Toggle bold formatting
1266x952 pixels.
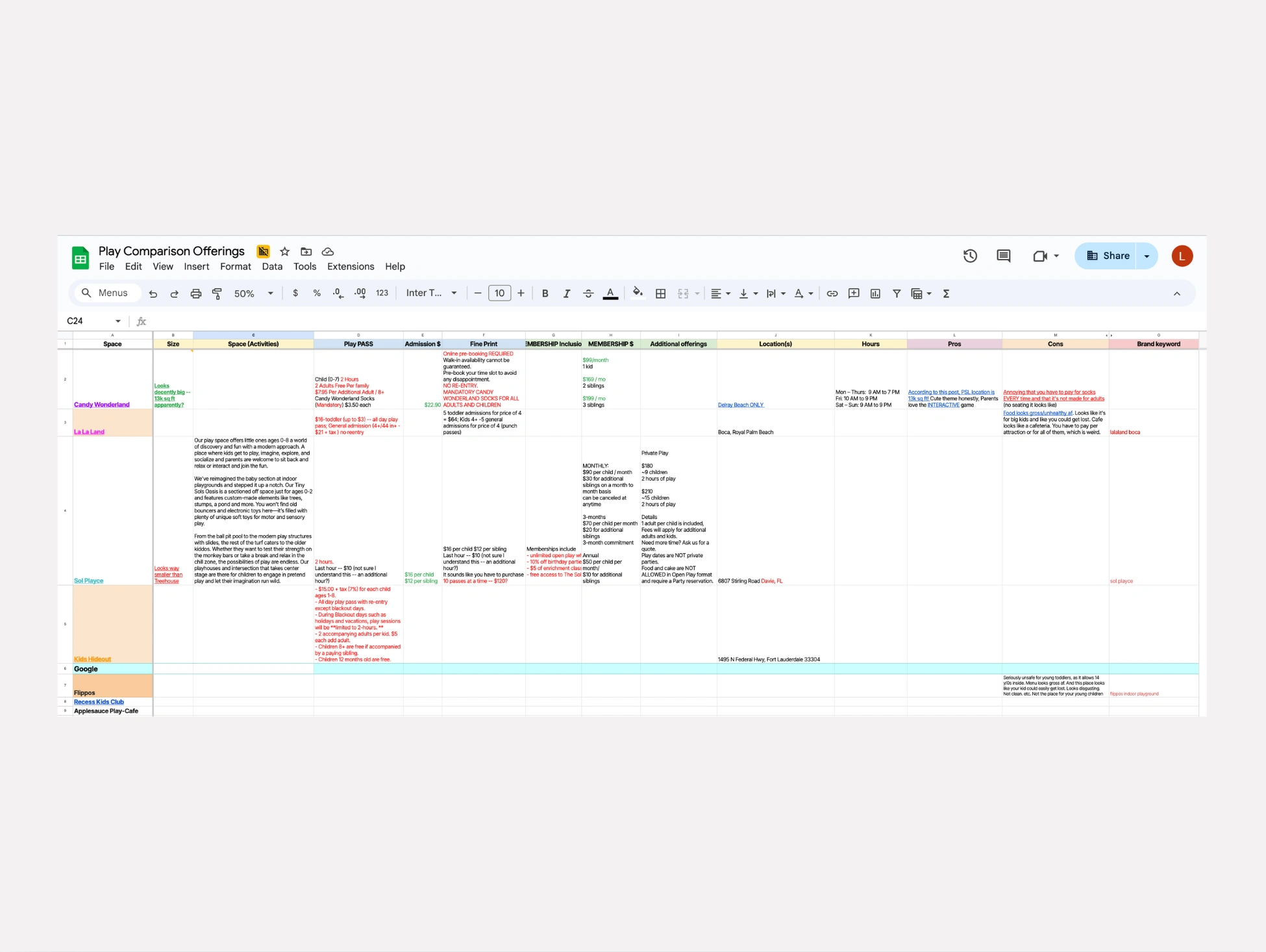(545, 294)
